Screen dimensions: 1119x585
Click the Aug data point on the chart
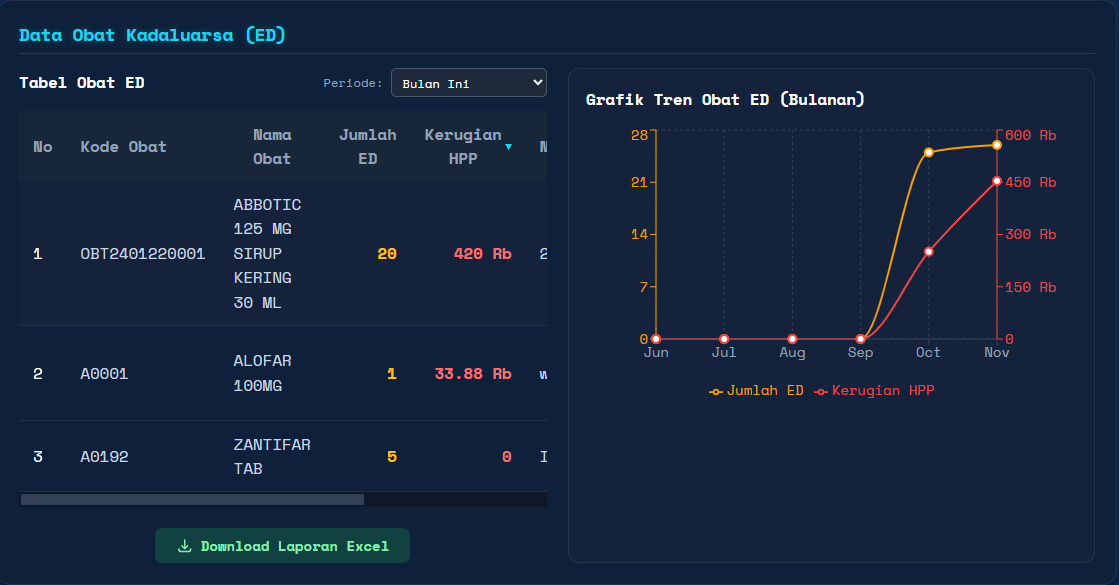pyautogui.click(x=792, y=339)
